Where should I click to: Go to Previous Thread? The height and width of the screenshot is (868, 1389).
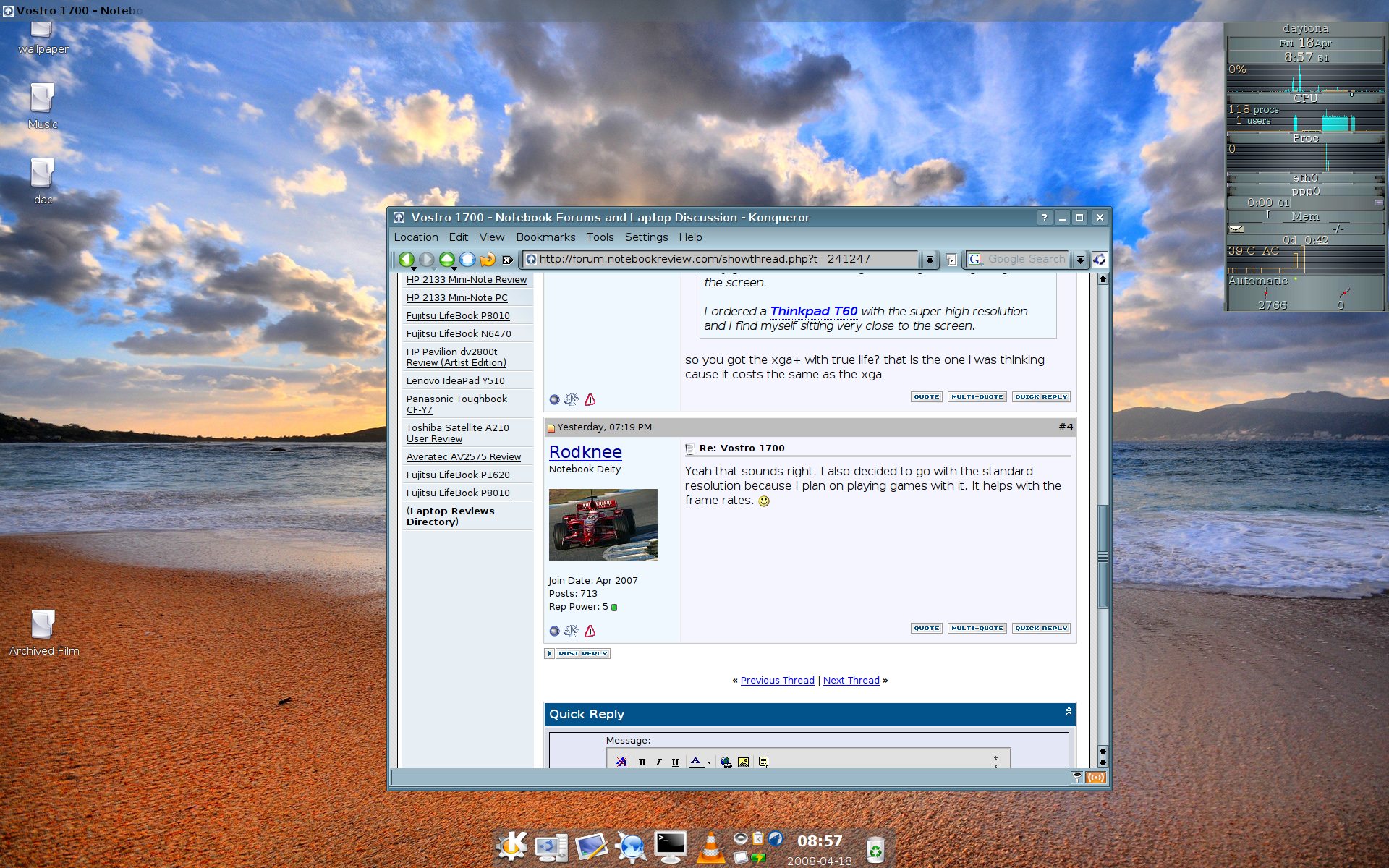[777, 681]
